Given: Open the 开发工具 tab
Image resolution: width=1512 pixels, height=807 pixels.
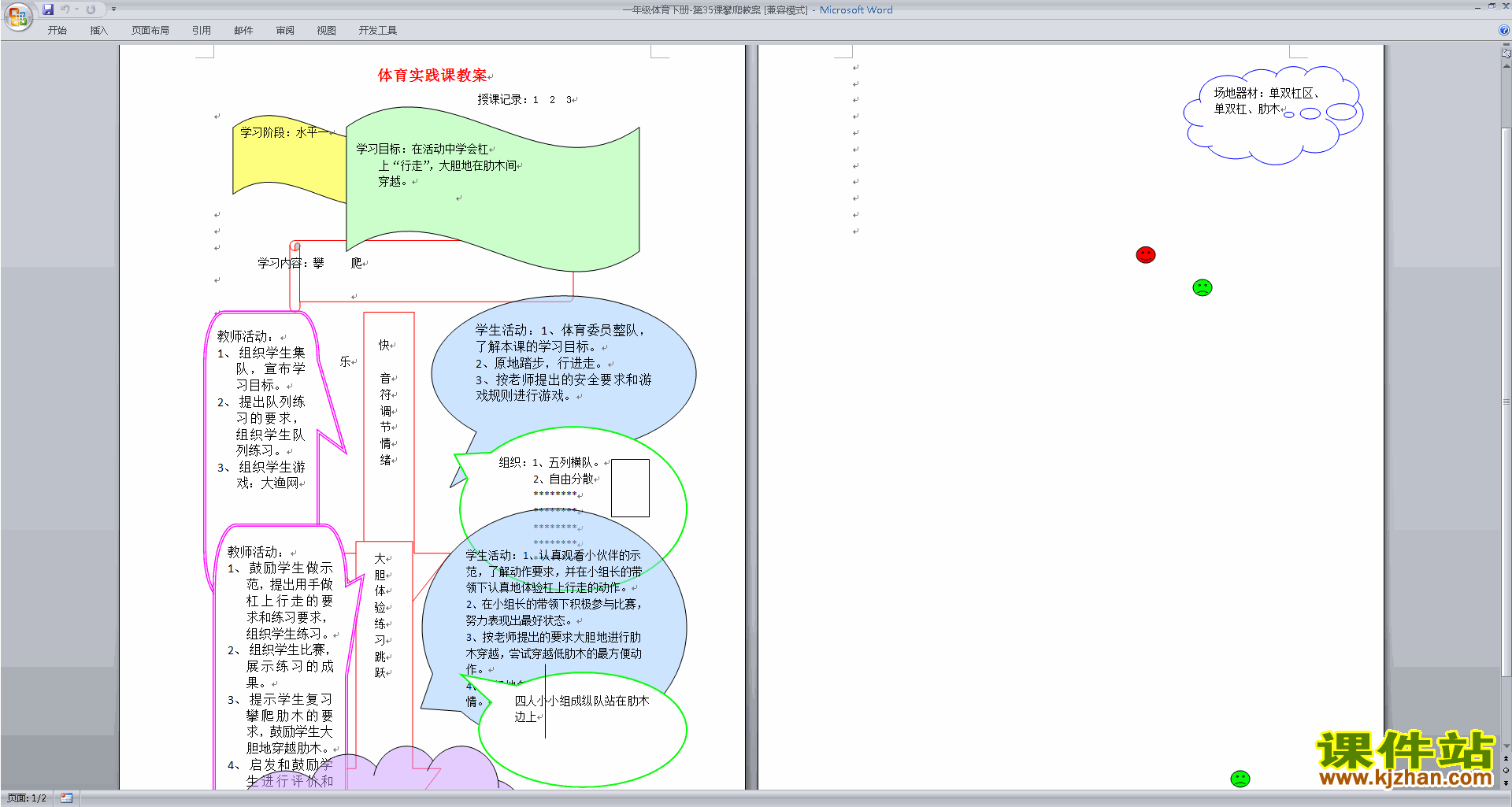Looking at the screenshot, I should pos(378,31).
